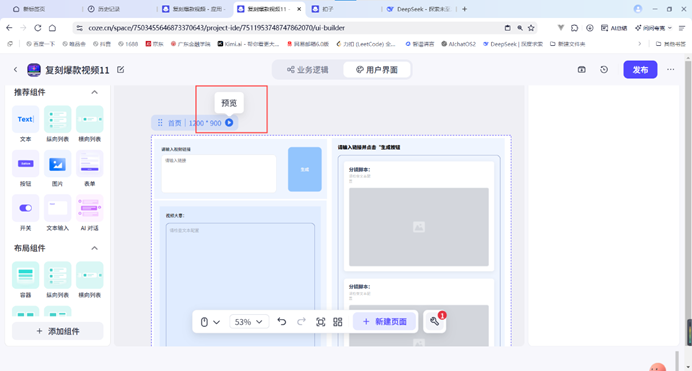This screenshot has width=692, height=371.
Task: Click the first 分镜脚本 heading text
Action: pyautogui.click(x=359, y=169)
